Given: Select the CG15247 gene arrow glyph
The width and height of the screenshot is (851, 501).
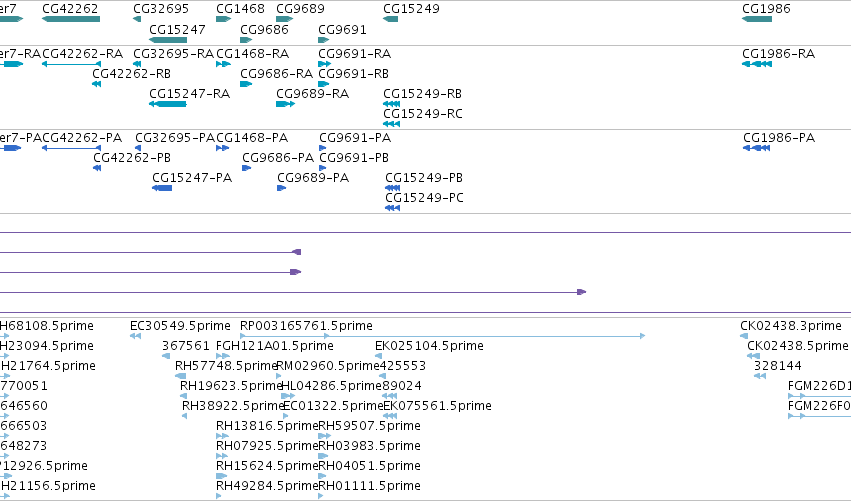Looking at the screenshot, I should (168, 40).
